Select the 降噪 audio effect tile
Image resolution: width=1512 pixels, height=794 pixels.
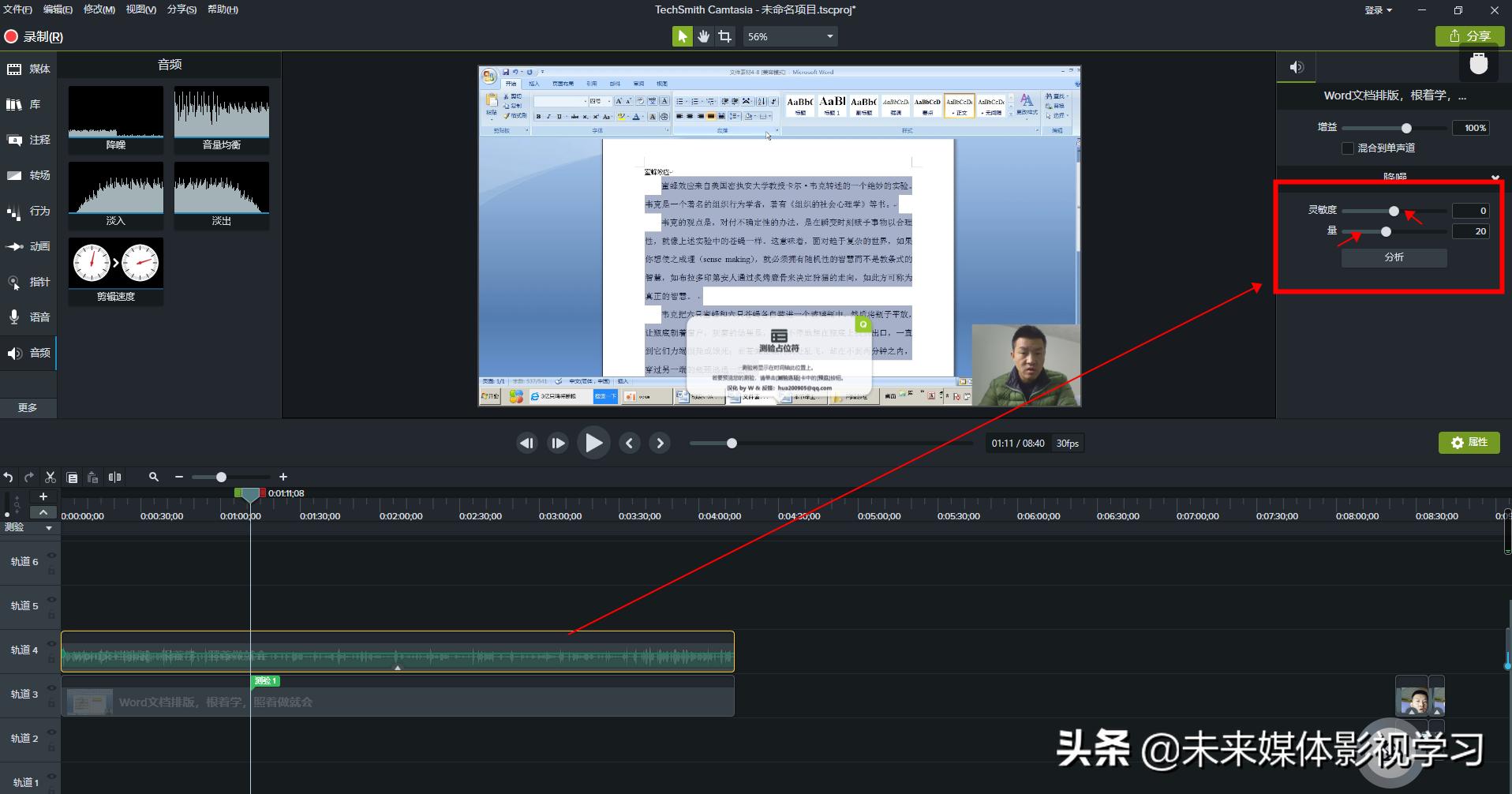(115, 118)
